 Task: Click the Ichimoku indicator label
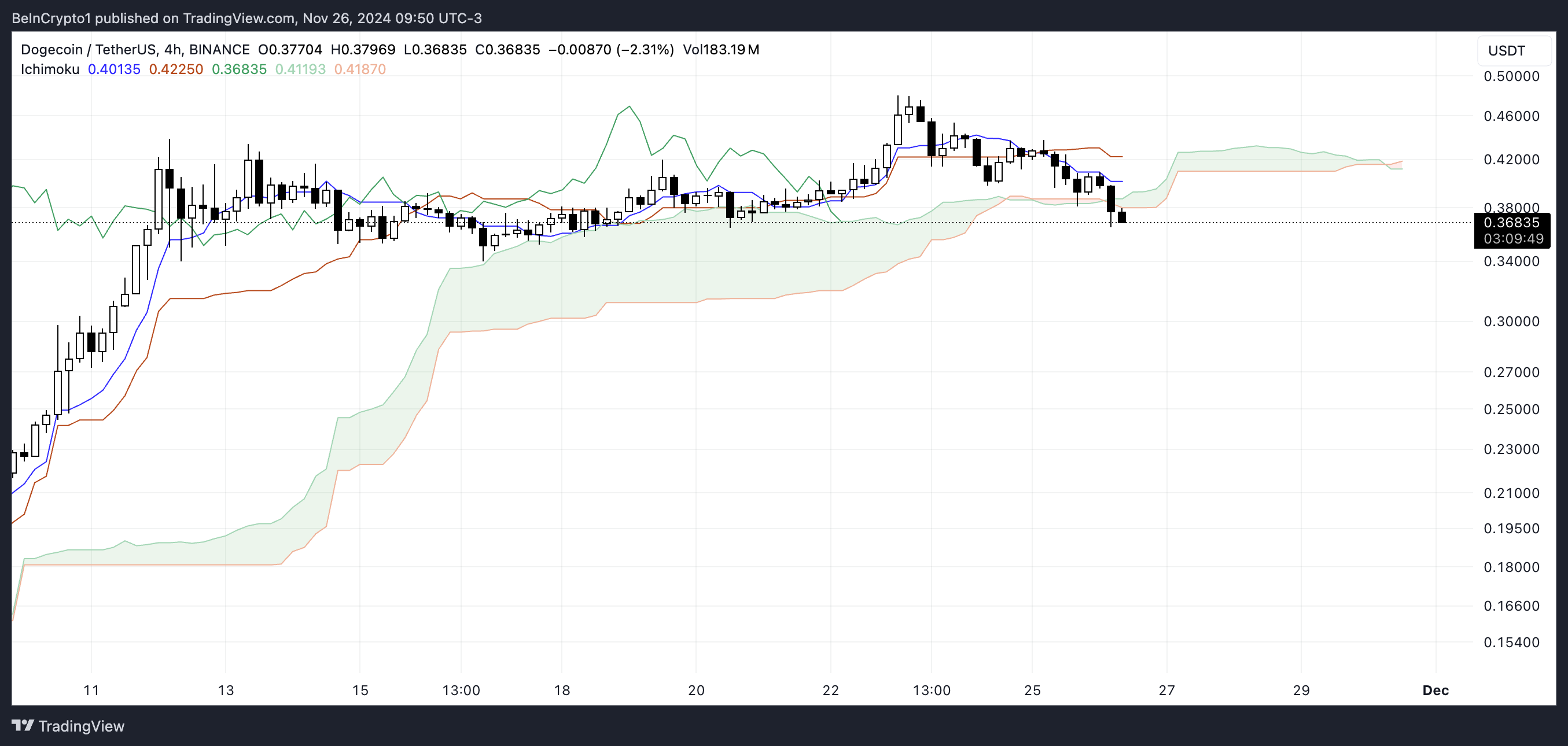(50, 69)
